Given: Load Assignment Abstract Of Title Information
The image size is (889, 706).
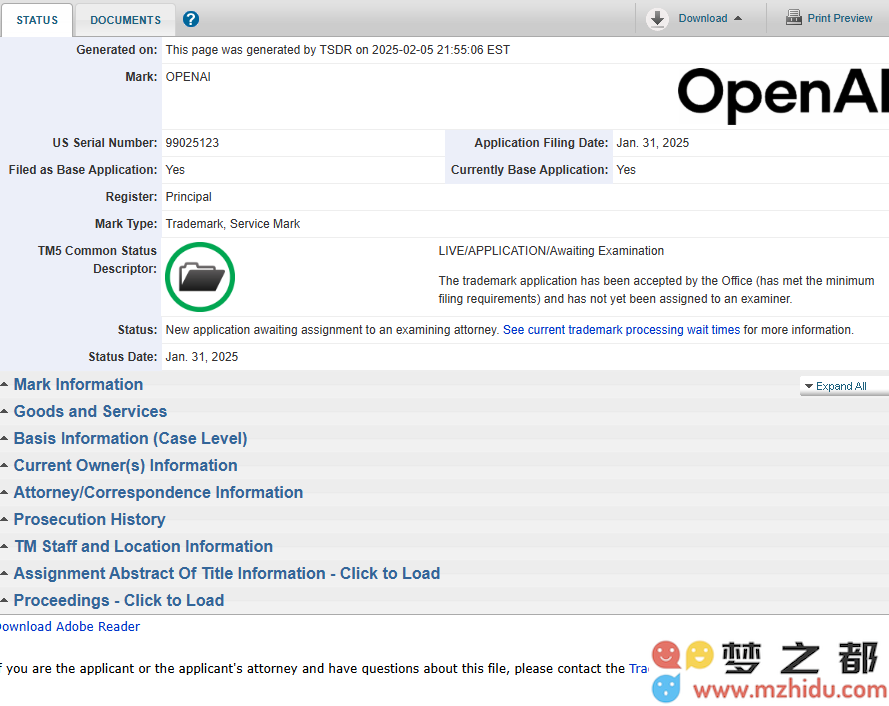Looking at the screenshot, I should click(x=226, y=574).
